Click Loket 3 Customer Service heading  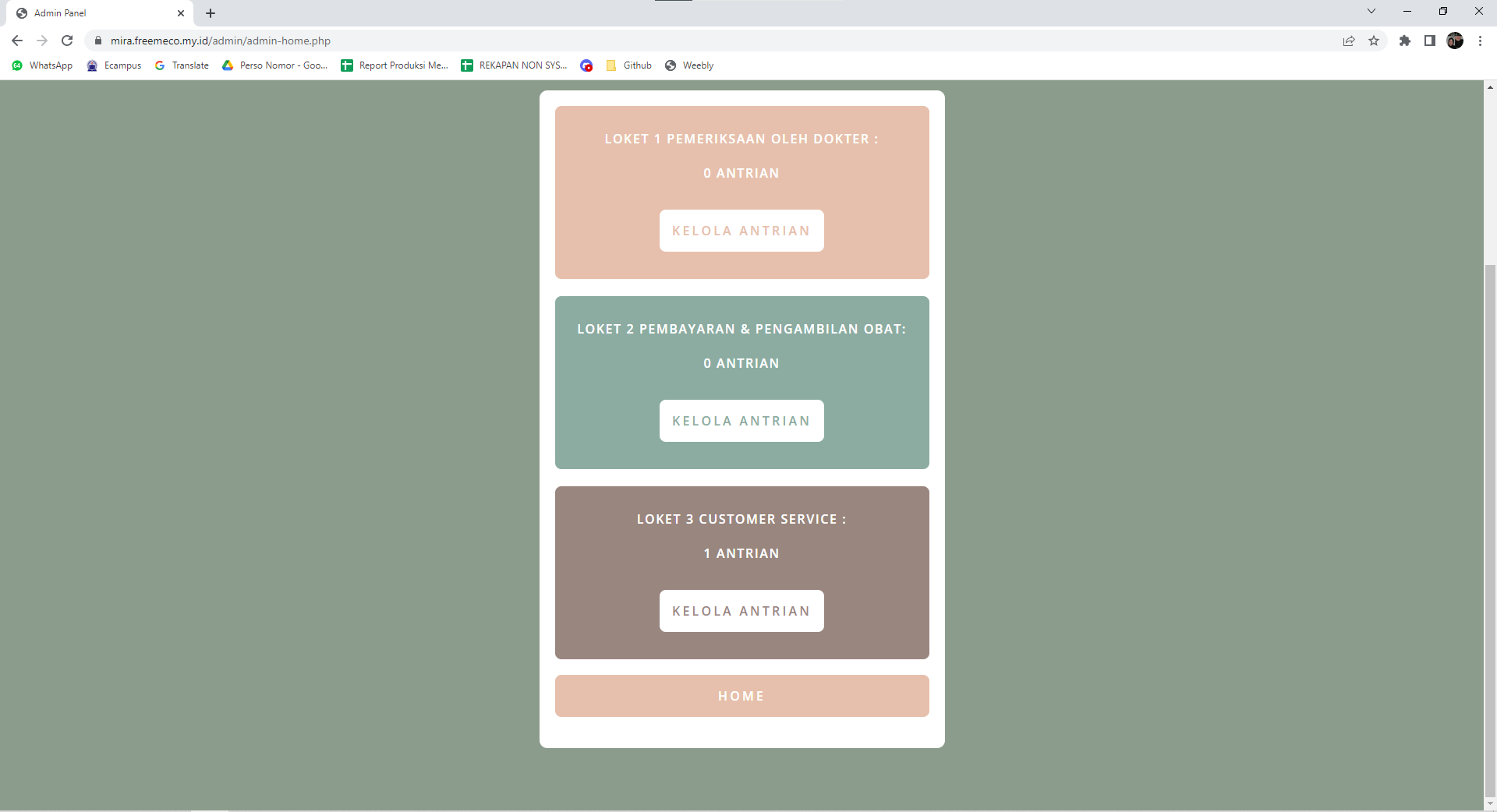tap(741, 519)
